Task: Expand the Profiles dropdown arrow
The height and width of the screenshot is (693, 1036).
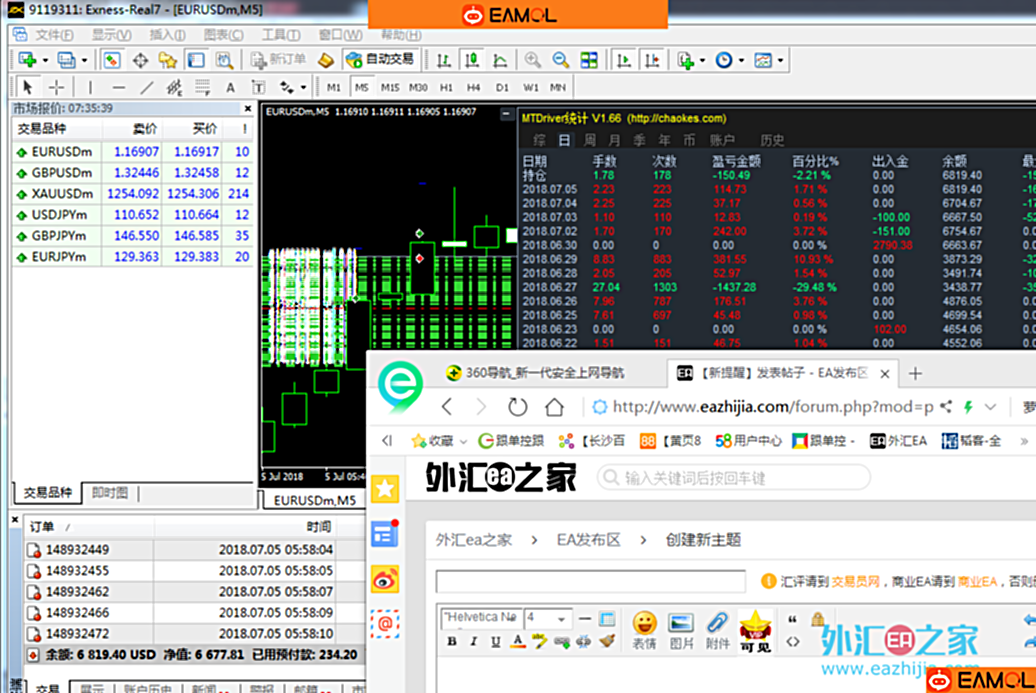Action: tap(85, 61)
